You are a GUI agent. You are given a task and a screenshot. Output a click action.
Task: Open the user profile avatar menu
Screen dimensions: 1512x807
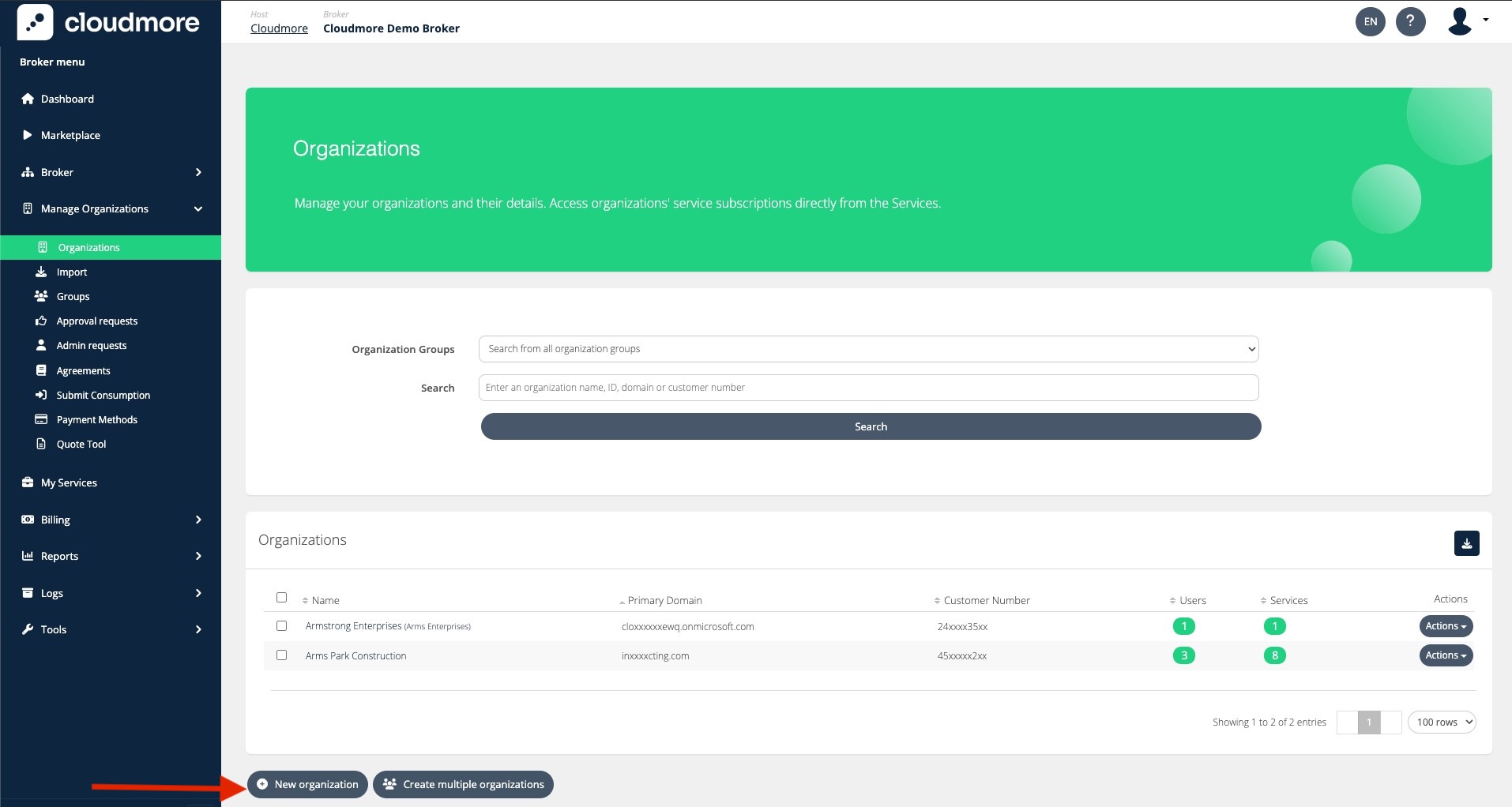pos(1461,21)
